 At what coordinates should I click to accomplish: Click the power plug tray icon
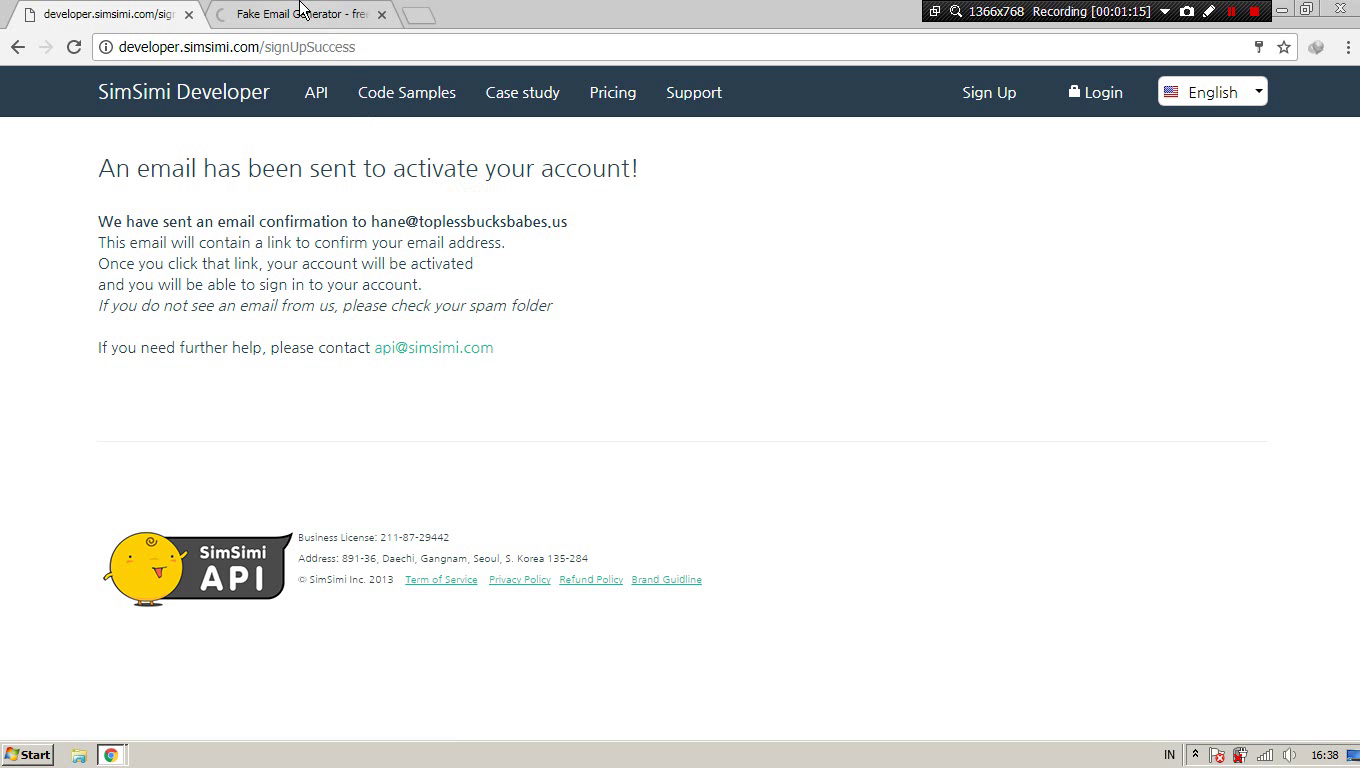[1240, 755]
